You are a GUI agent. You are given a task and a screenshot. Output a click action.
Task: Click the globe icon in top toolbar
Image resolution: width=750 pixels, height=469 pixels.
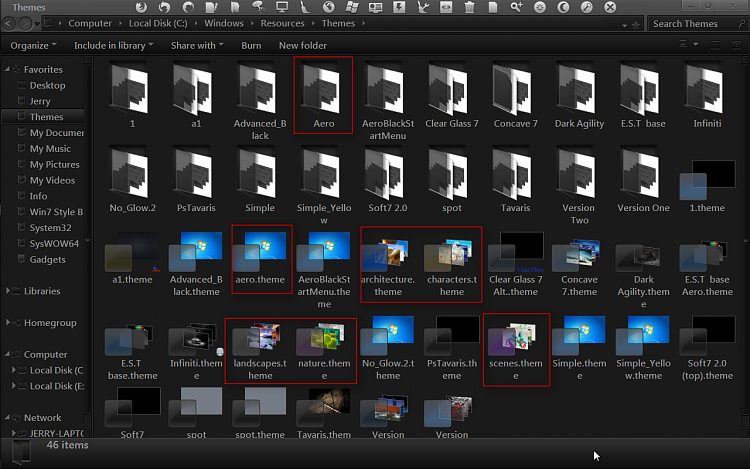pyautogui.click(x=329, y=7)
